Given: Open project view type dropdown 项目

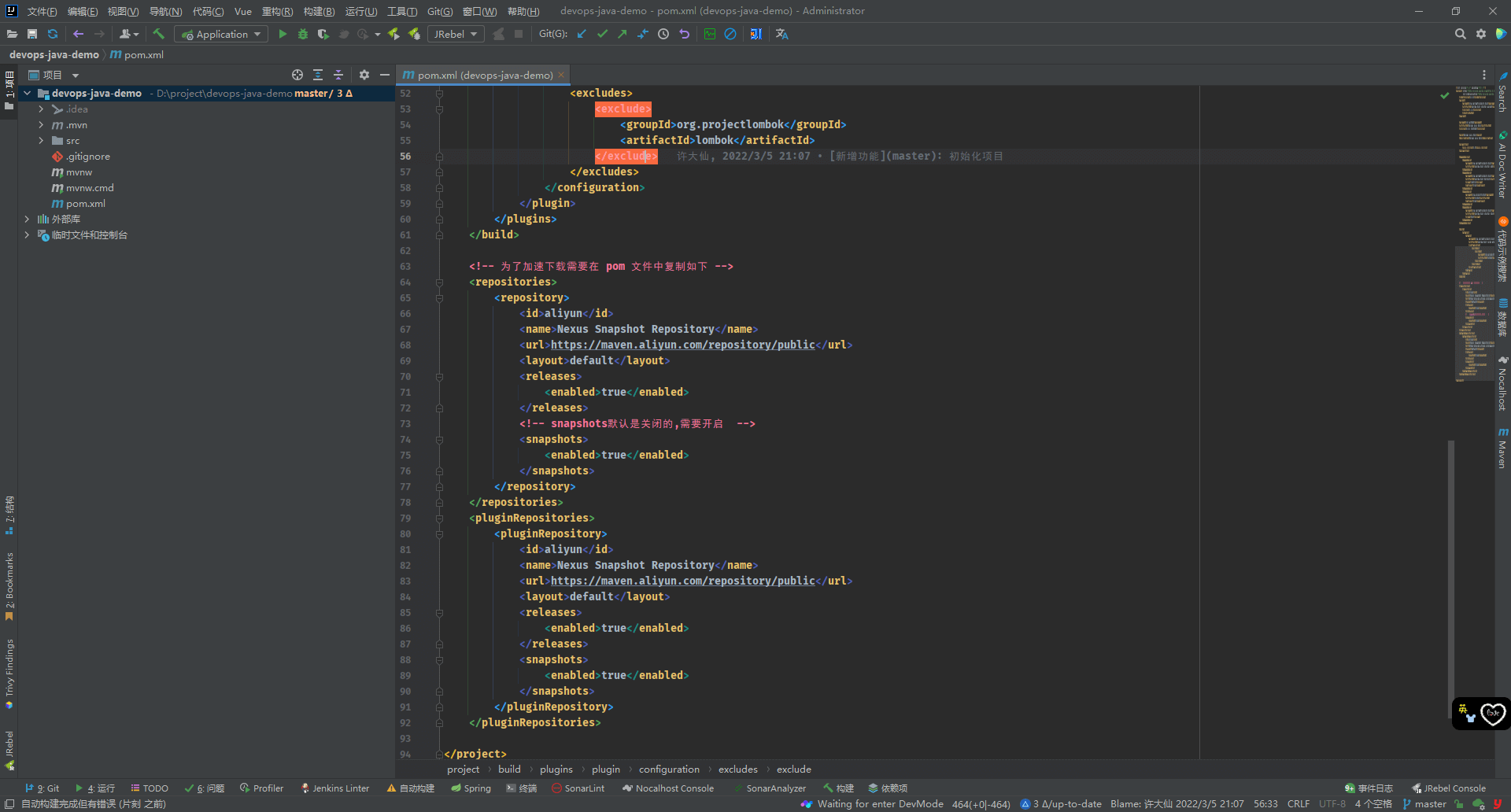Looking at the screenshot, I should tap(54, 75).
